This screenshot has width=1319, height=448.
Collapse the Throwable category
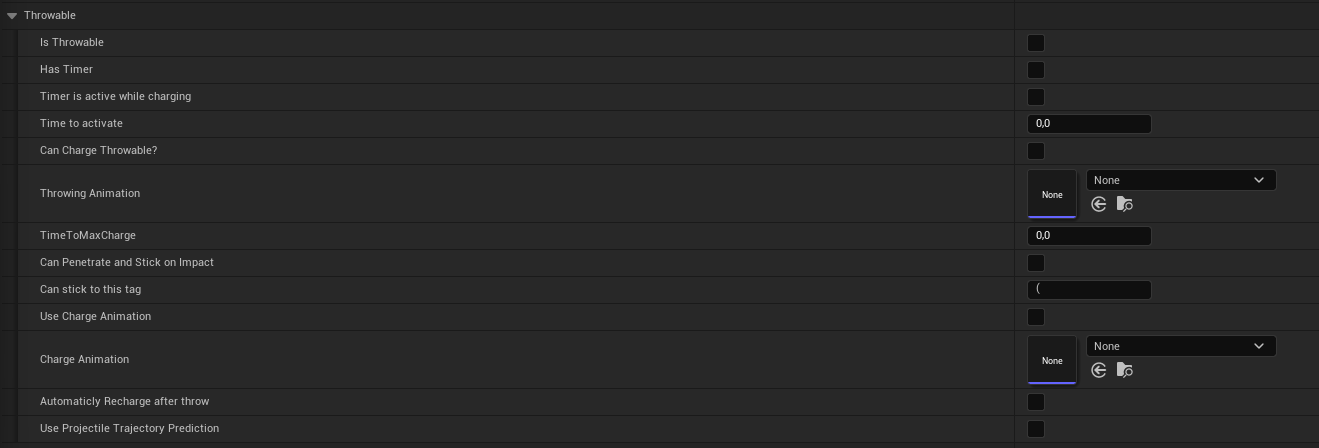point(12,16)
